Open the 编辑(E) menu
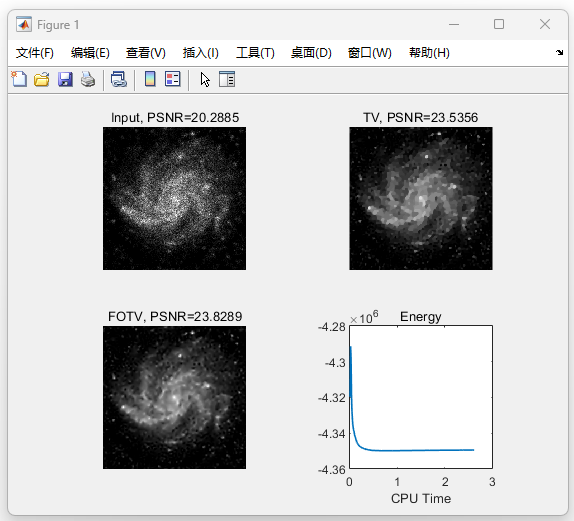This screenshot has height=521, width=574. pos(90,53)
